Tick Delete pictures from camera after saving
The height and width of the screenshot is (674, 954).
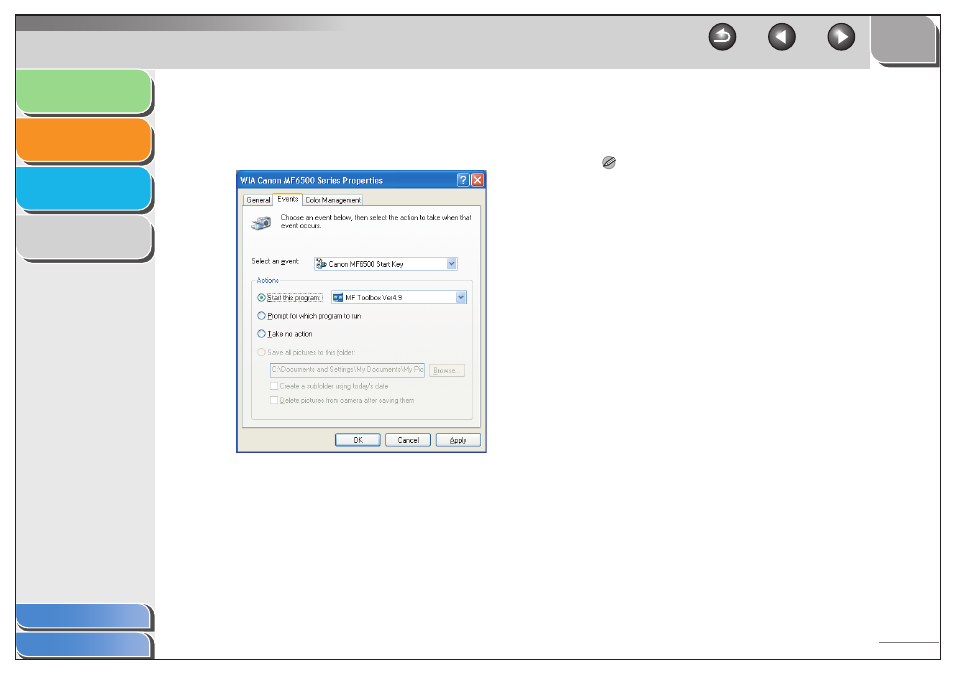[274, 400]
